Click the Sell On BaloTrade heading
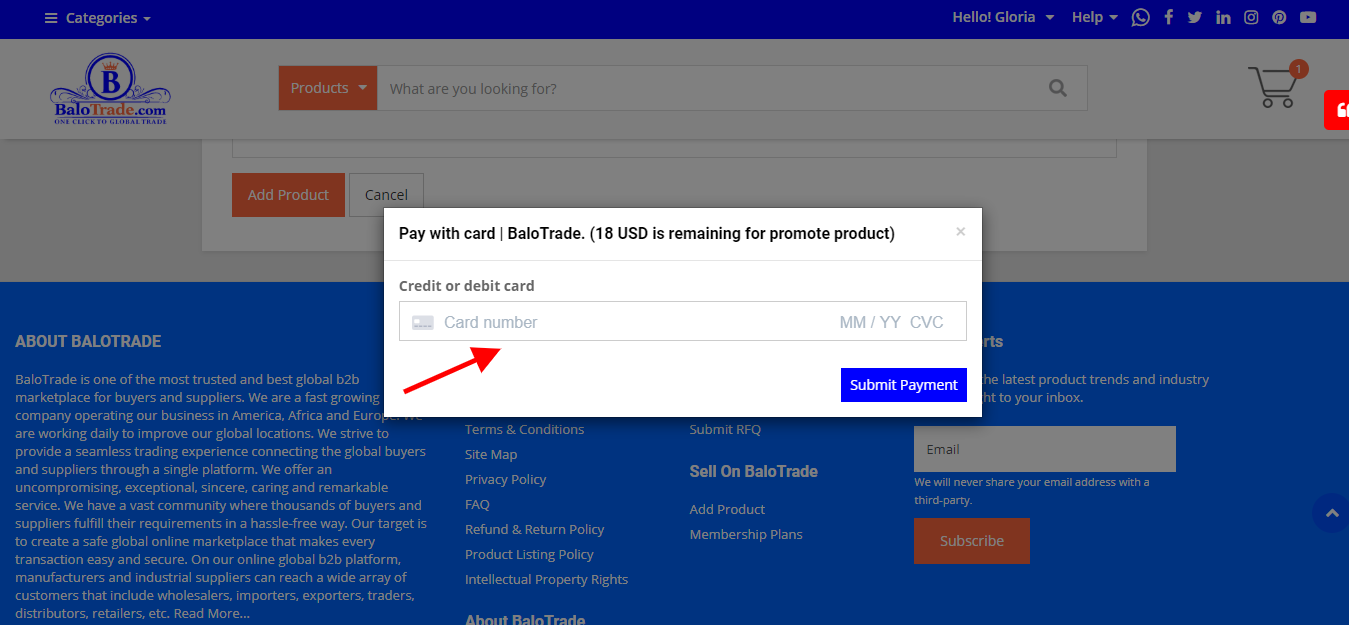This screenshot has height=625, width=1349. 754,471
